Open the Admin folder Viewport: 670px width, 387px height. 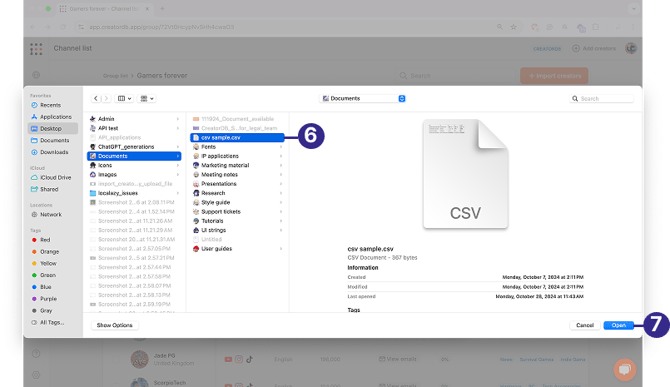[x=134, y=119]
